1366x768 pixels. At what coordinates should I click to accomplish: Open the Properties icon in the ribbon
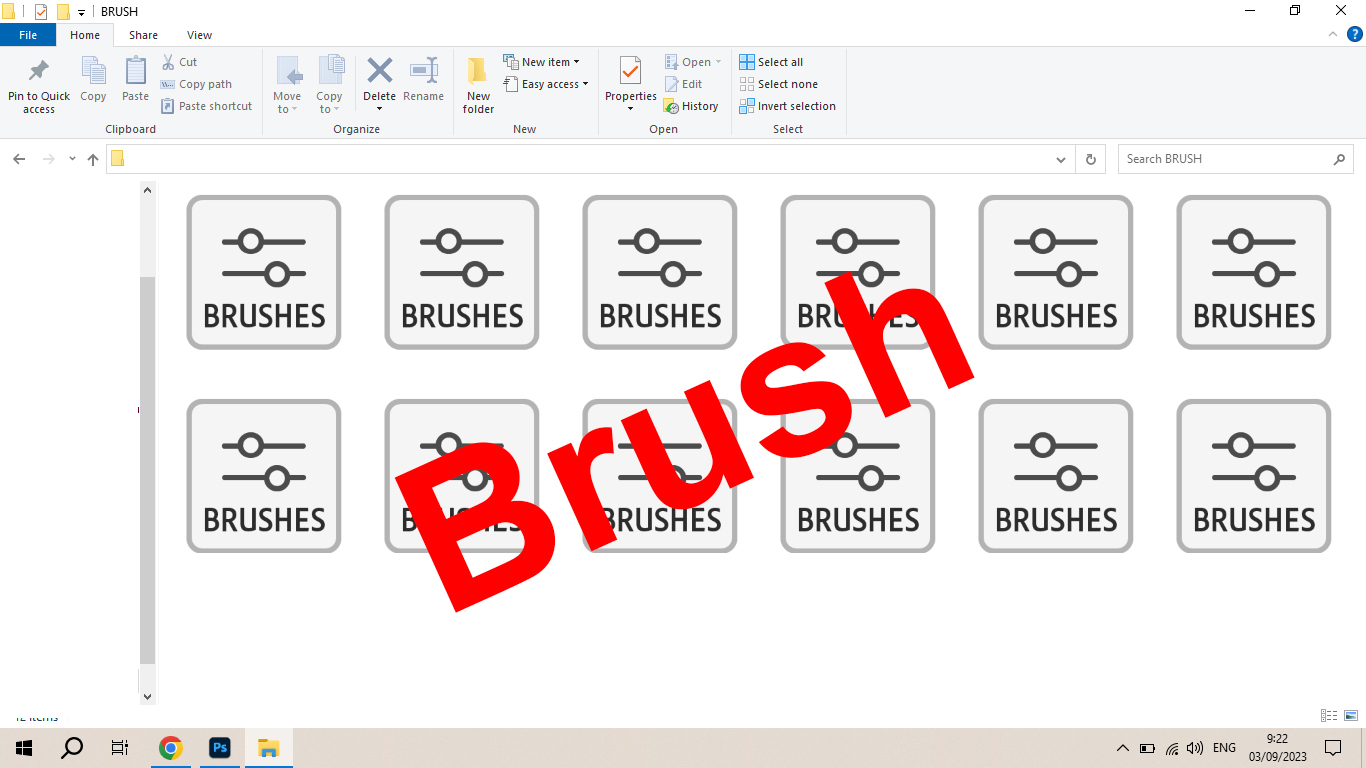(630, 72)
